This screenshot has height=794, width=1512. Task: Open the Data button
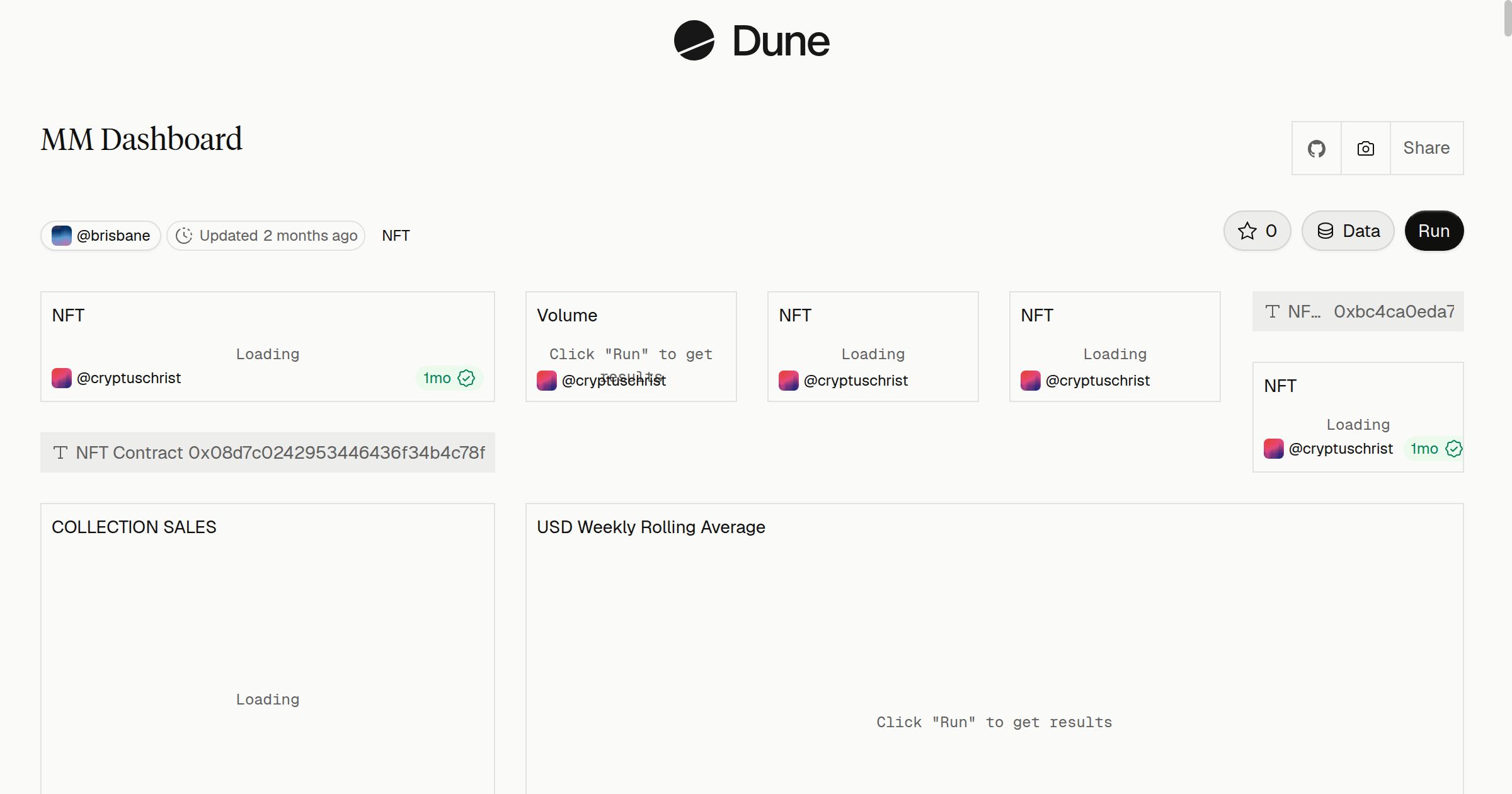1348,231
